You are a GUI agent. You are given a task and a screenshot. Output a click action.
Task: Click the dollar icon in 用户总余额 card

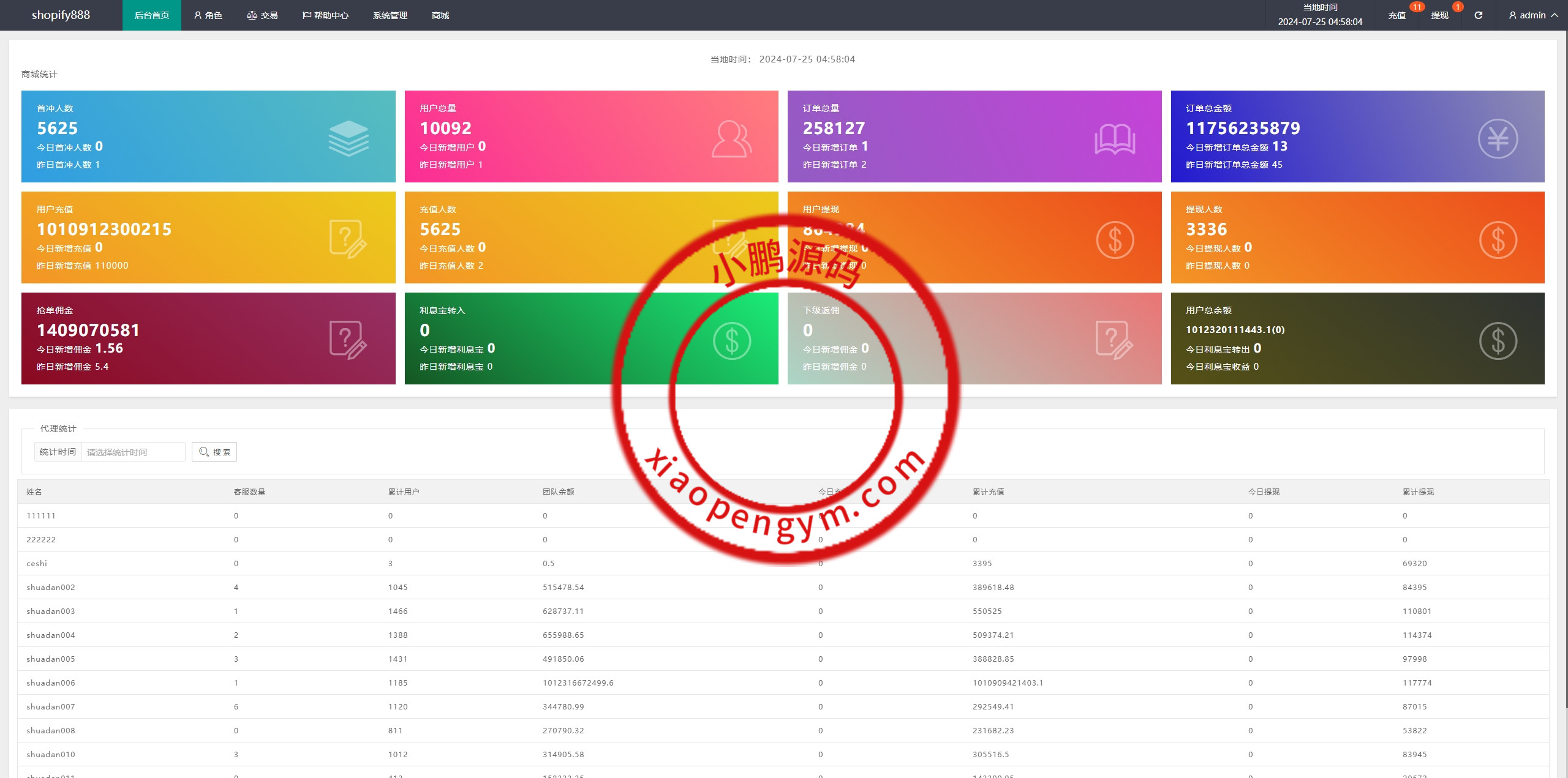(x=1498, y=341)
